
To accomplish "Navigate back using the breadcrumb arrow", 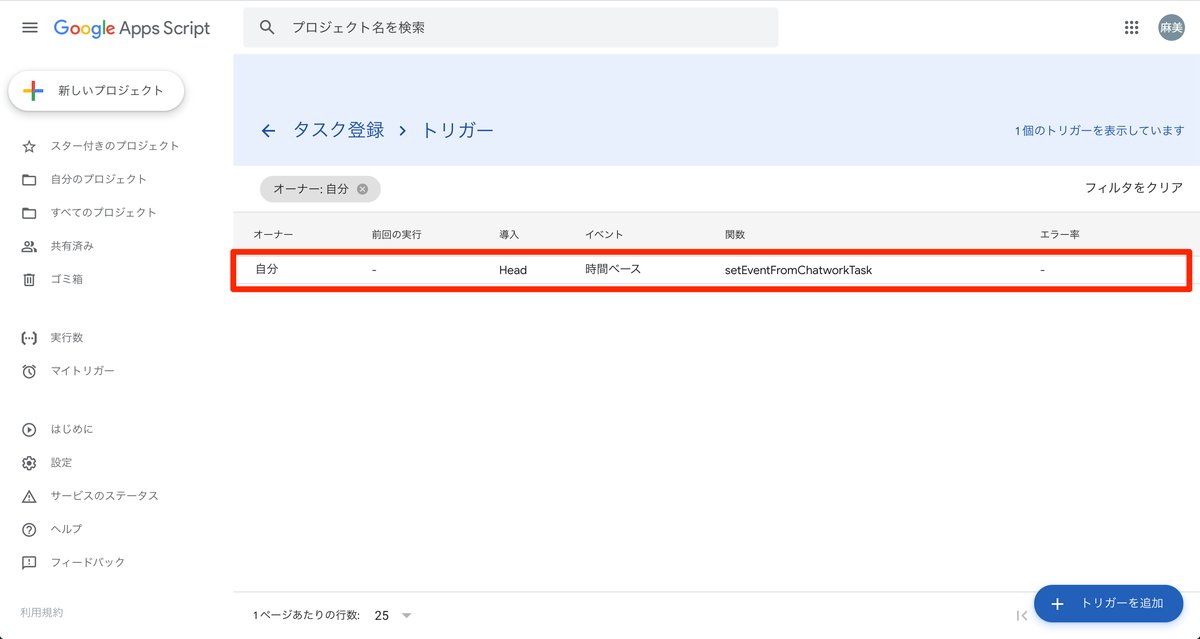I will click(x=267, y=130).
